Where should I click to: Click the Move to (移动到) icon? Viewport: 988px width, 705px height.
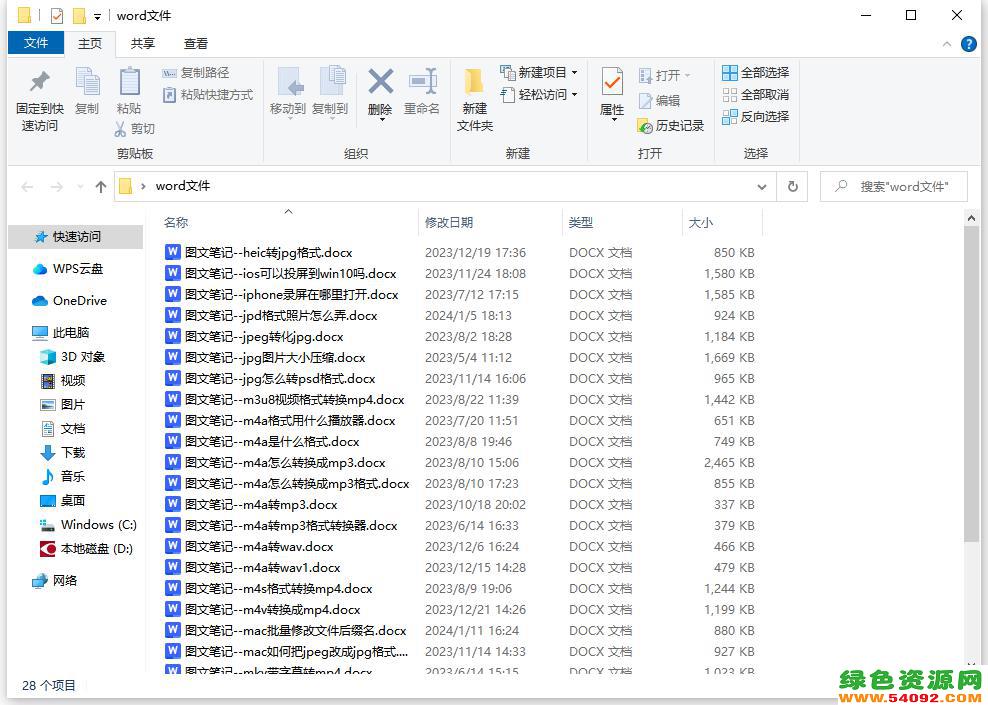(x=290, y=81)
